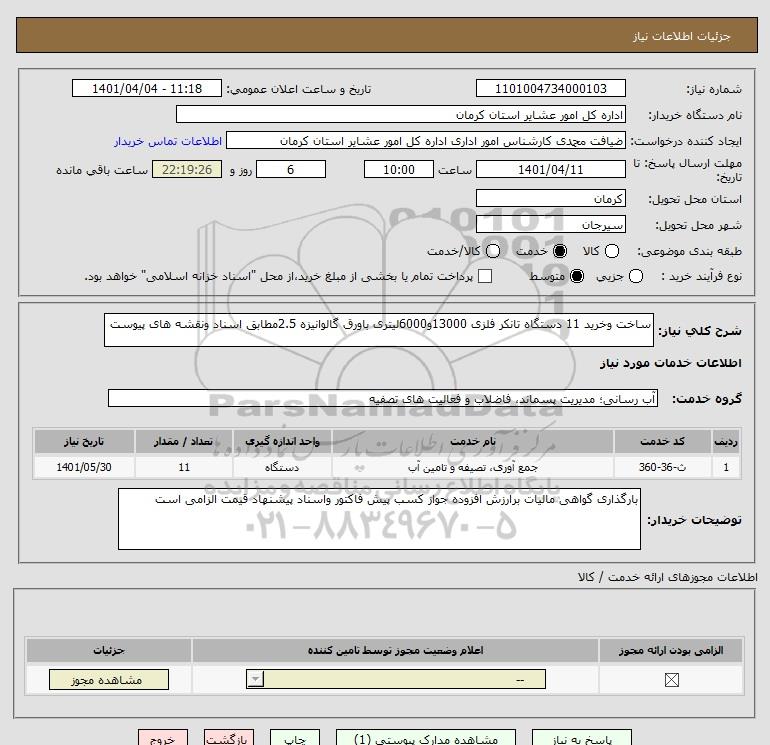
Task: Click اعلام وضعیت مجوز توسط تامین کننده header
Action: [x=395, y=651]
